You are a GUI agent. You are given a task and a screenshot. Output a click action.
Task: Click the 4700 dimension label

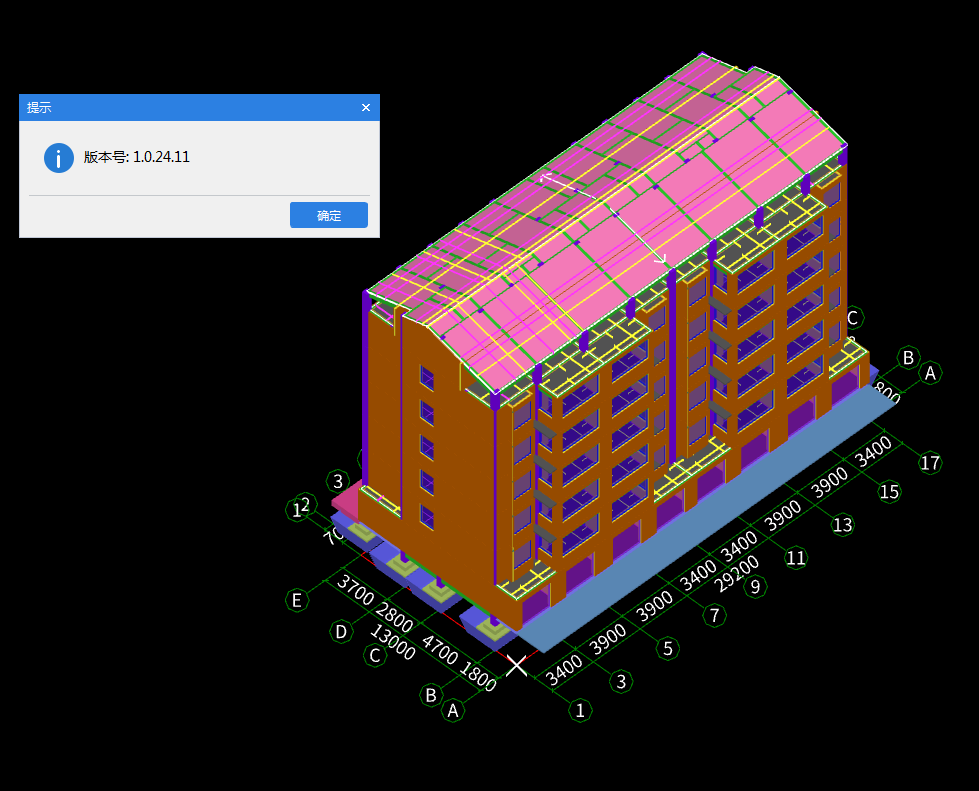click(x=440, y=650)
